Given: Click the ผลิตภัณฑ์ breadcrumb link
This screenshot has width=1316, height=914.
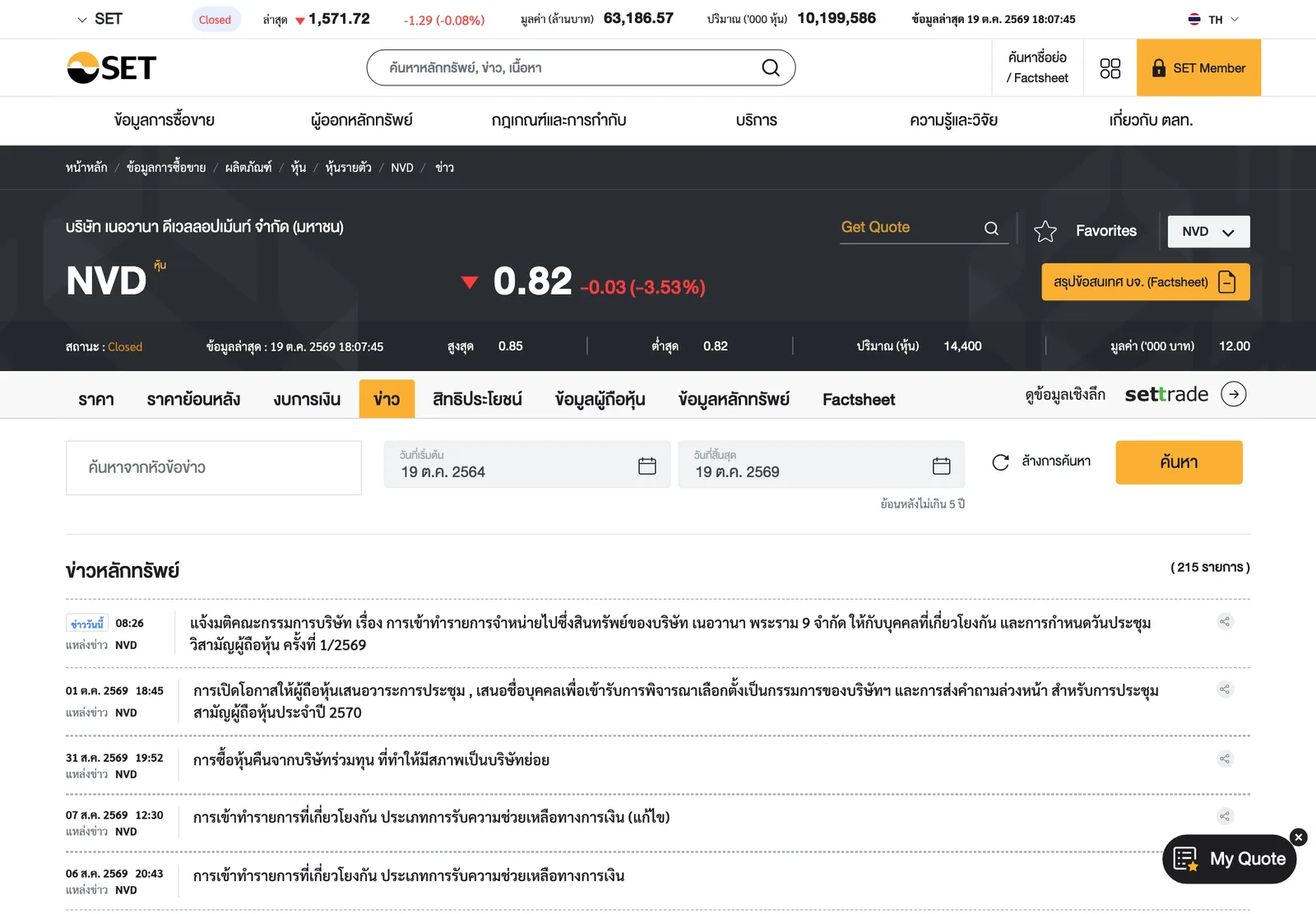Looking at the screenshot, I should tap(248, 168).
